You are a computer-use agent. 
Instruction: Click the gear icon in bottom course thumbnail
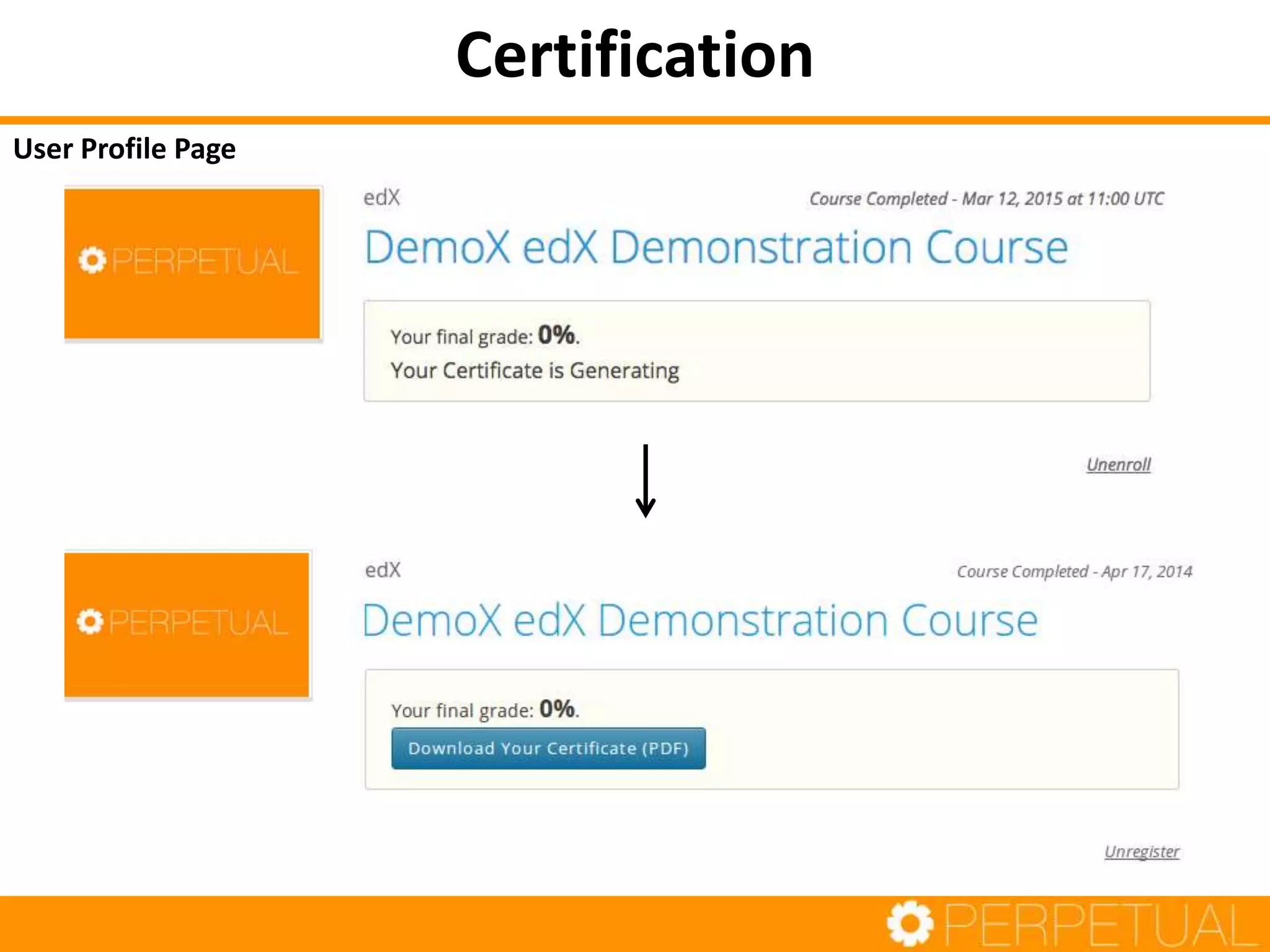pyautogui.click(x=91, y=622)
